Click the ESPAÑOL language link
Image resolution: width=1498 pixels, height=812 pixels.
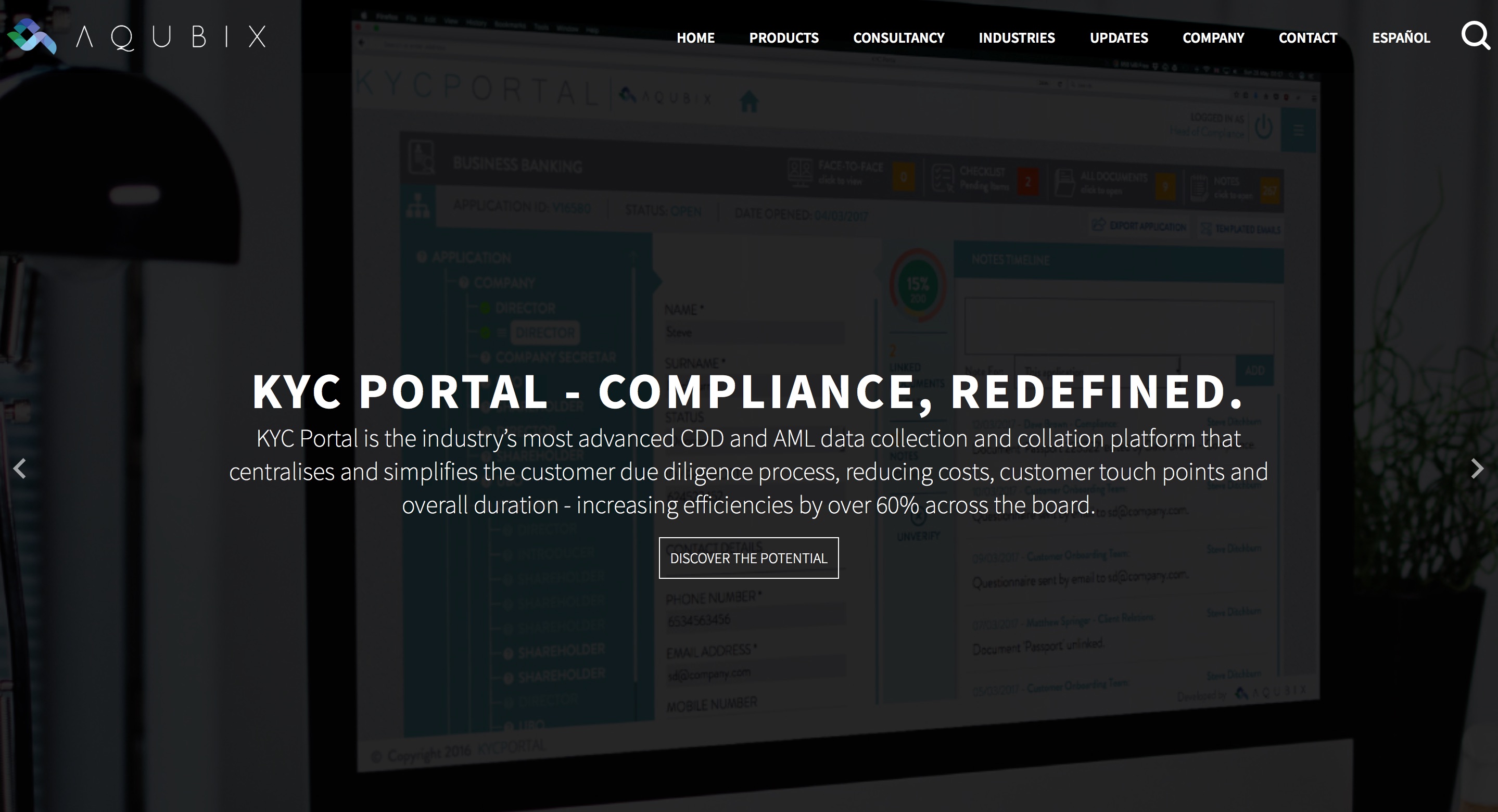click(x=1401, y=38)
